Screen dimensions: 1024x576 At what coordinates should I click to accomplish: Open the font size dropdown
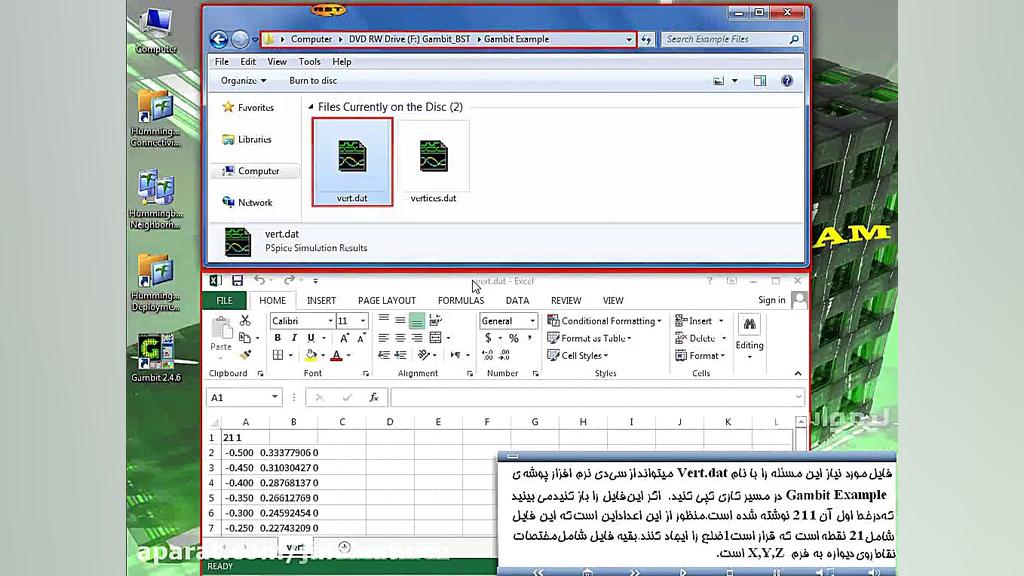[363, 319]
